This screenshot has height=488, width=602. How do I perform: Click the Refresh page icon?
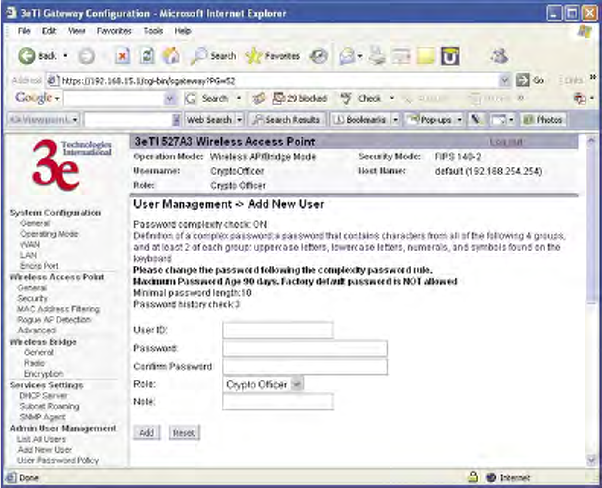coord(147,56)
